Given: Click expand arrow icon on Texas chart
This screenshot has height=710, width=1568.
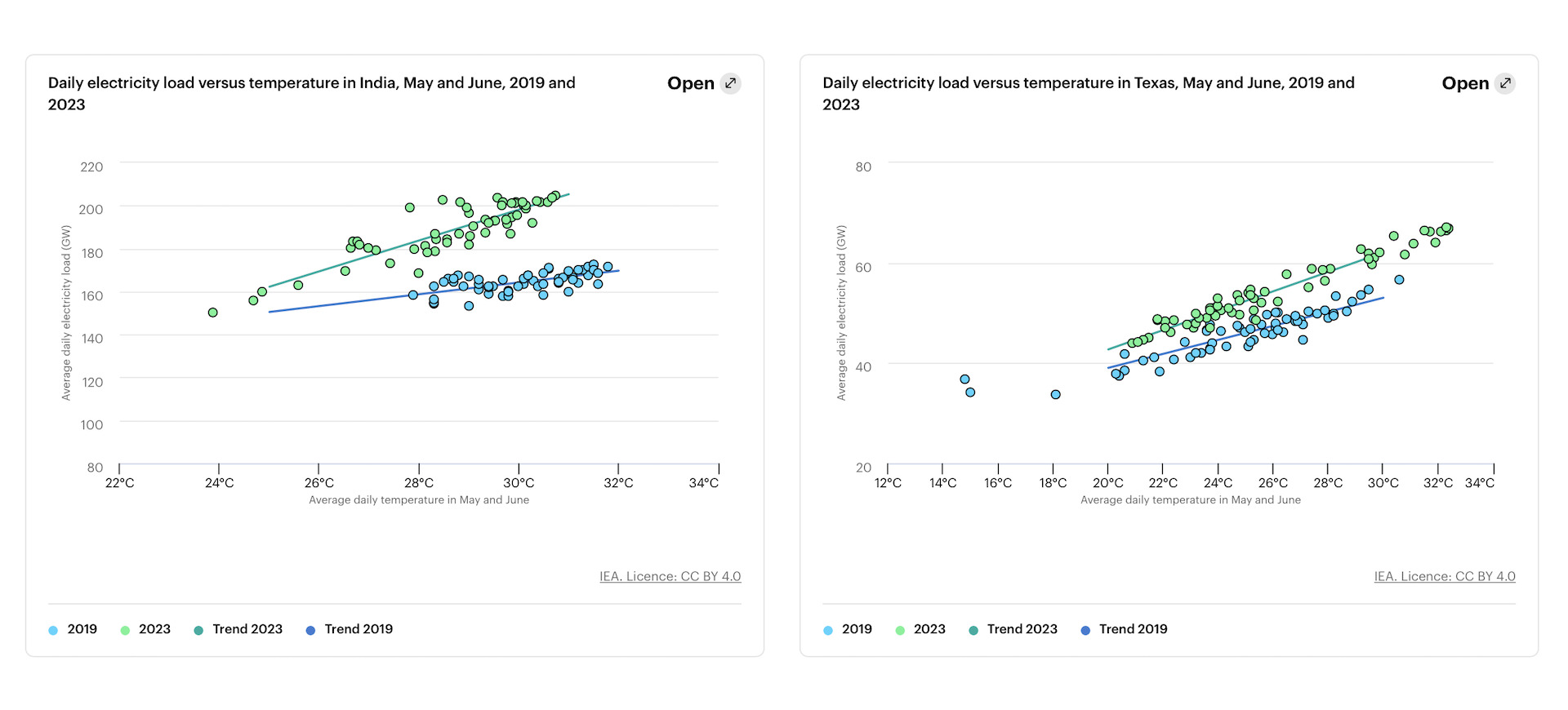Looking at the screenshot, I should [x=1505, y=83].
